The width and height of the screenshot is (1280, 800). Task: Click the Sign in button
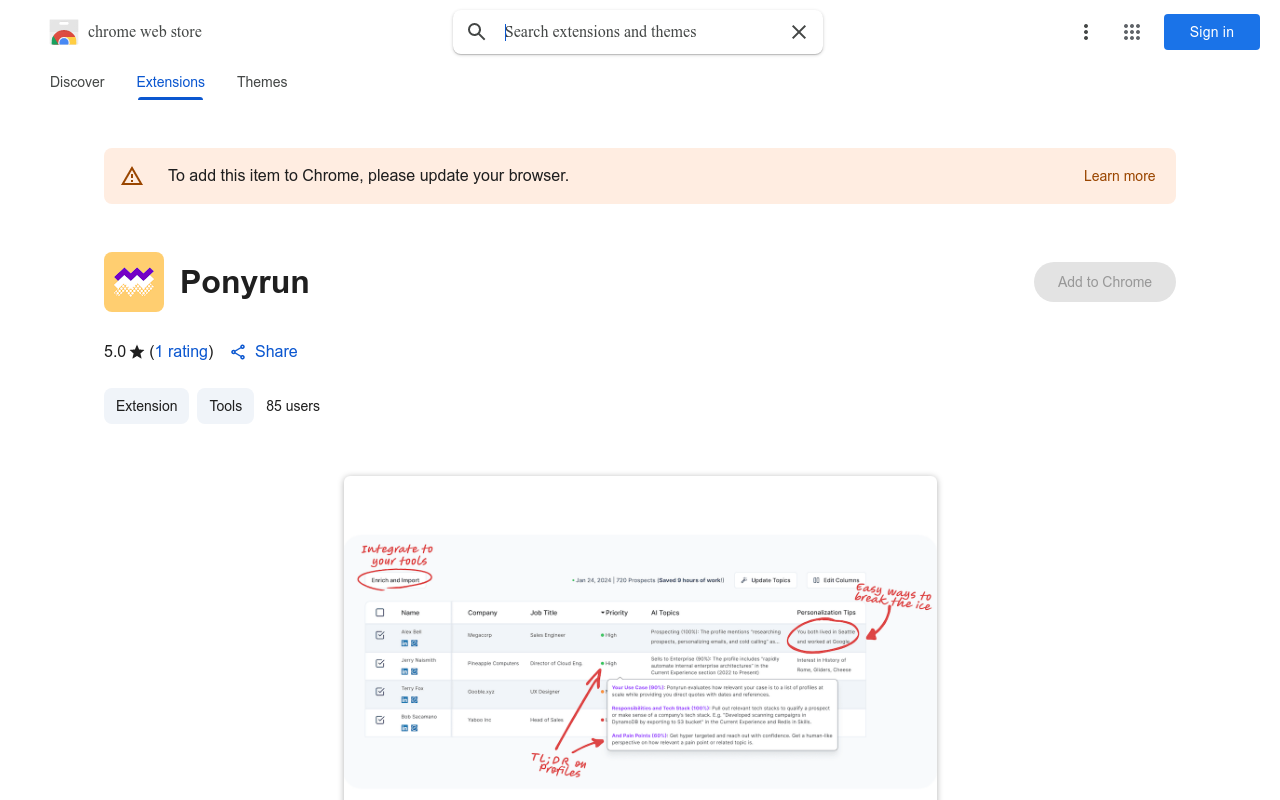[1212, 32]
